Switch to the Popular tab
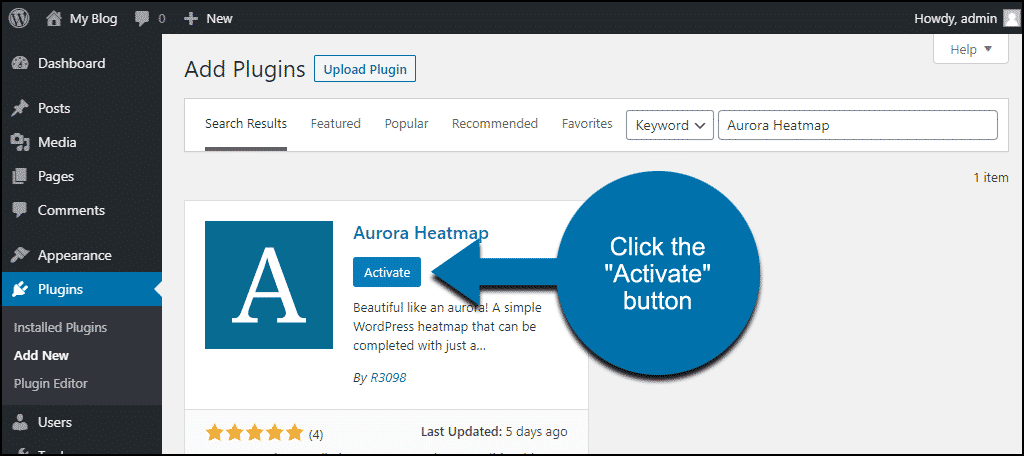This screenshot has width=1024, height=456. 406,123
